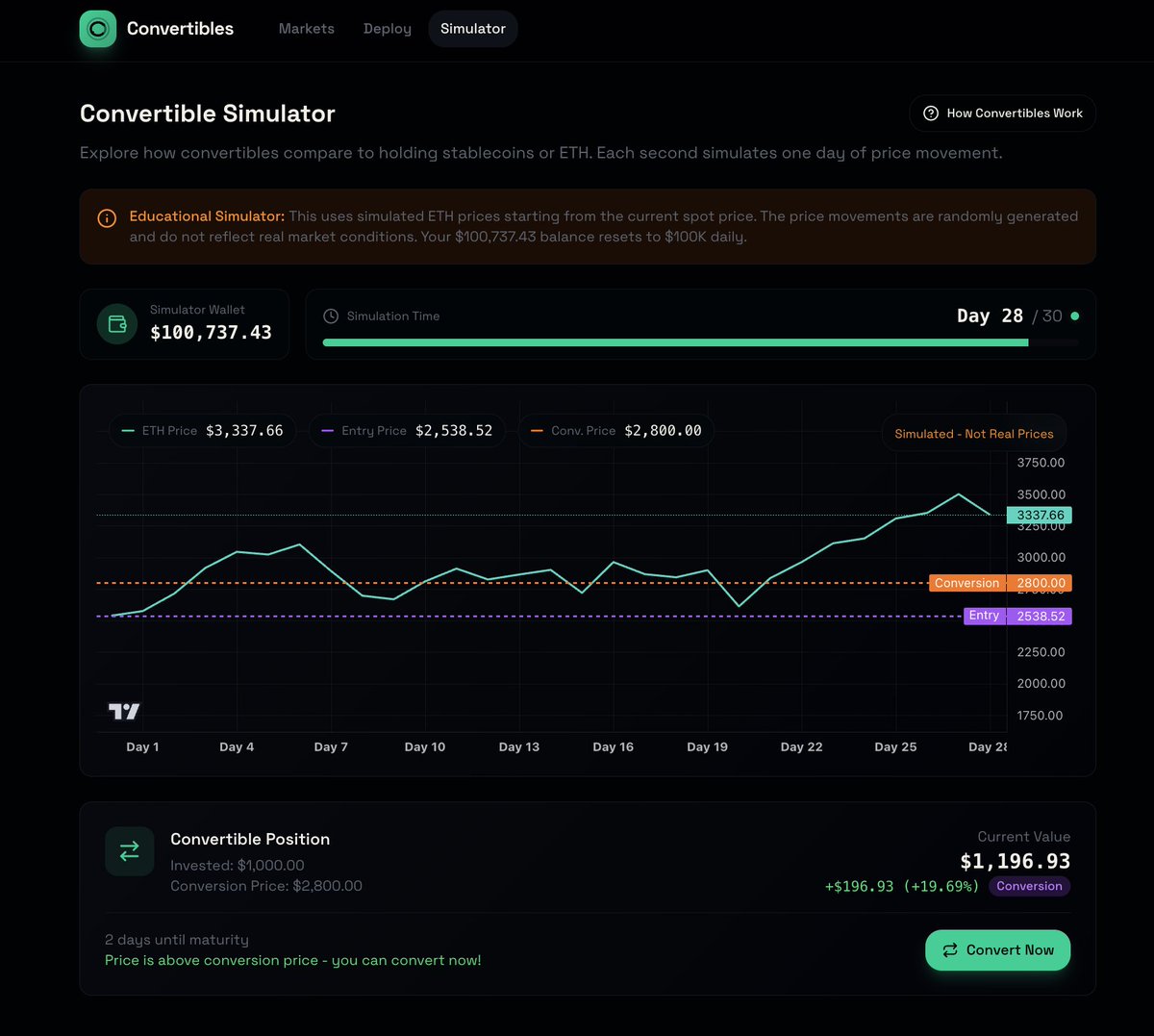Viewport: 1154px width, 1036px height.
Task: Click the Convertible Position swap icon
Action: pos(130,851)
